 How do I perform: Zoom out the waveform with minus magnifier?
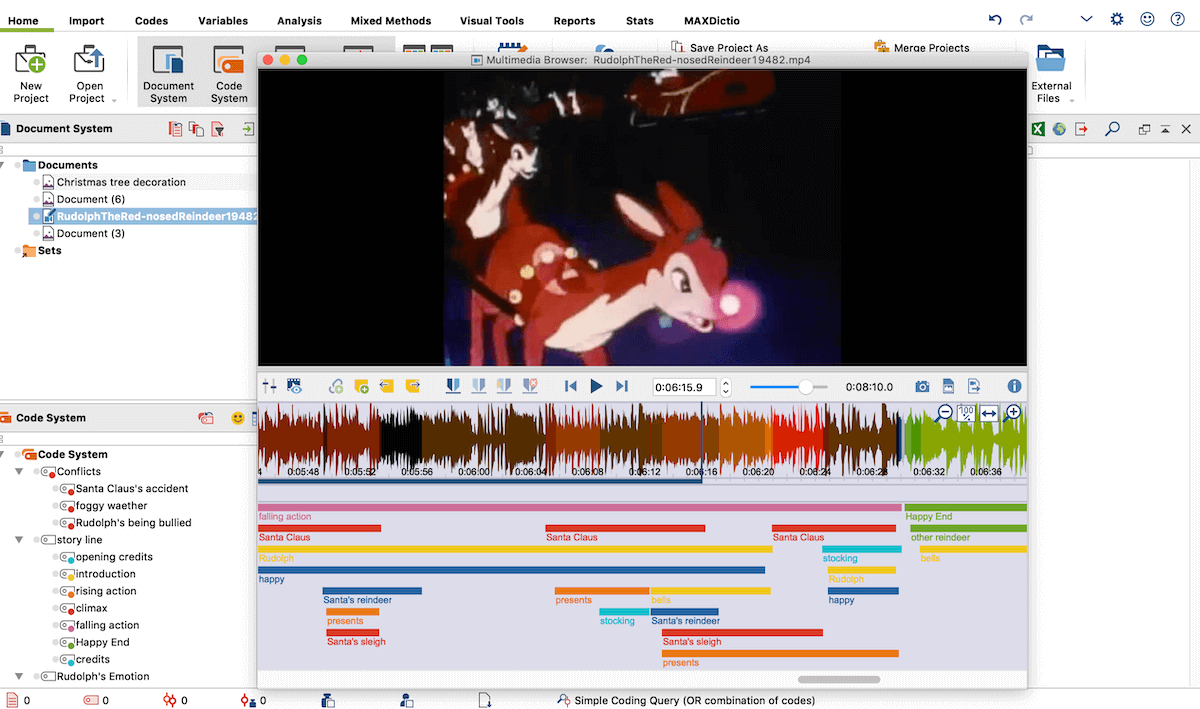click(x=945, y=413)
